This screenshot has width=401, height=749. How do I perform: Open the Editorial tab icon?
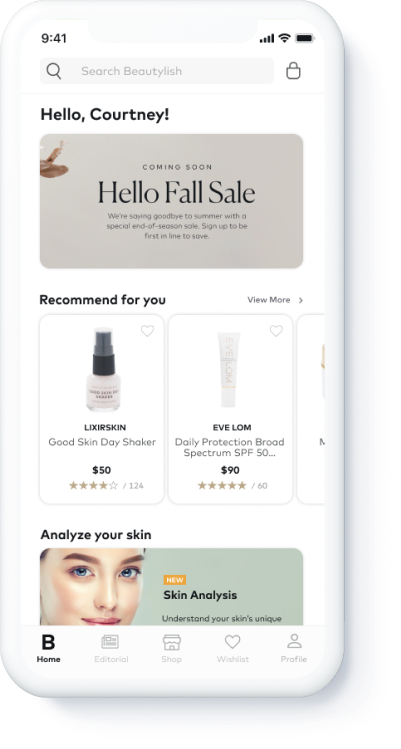110,642
